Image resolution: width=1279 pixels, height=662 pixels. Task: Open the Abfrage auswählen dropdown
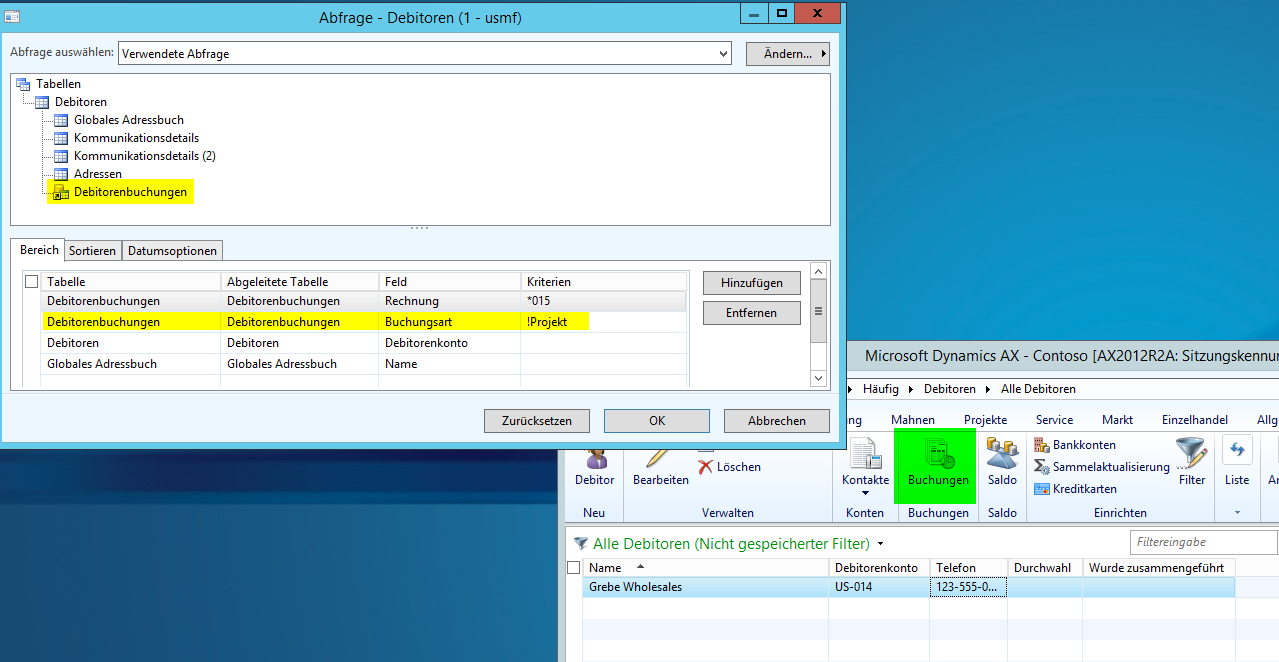click(723, 53)
